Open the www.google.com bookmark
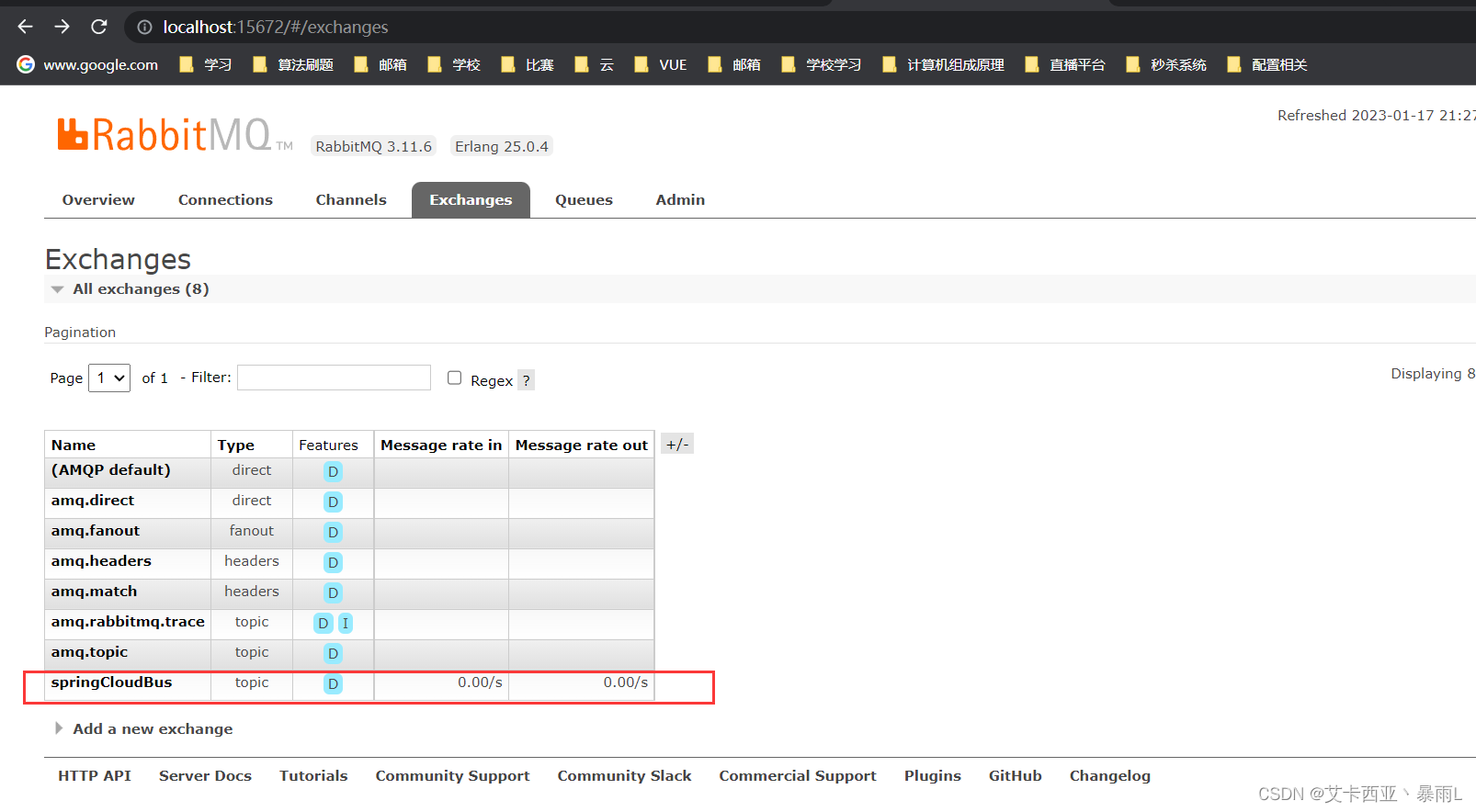Screen dimensions: 1476x812 88,64
